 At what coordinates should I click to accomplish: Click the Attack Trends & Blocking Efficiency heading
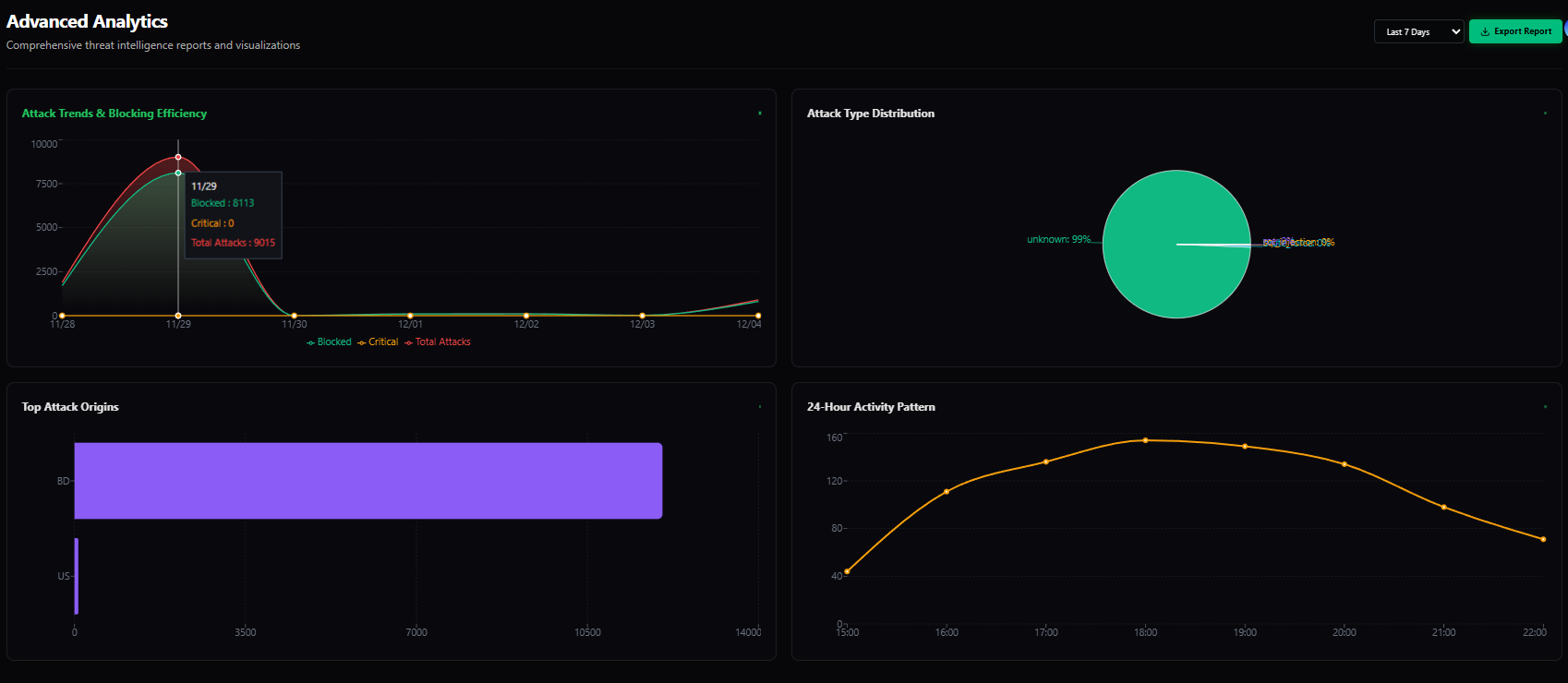(115, 114)
